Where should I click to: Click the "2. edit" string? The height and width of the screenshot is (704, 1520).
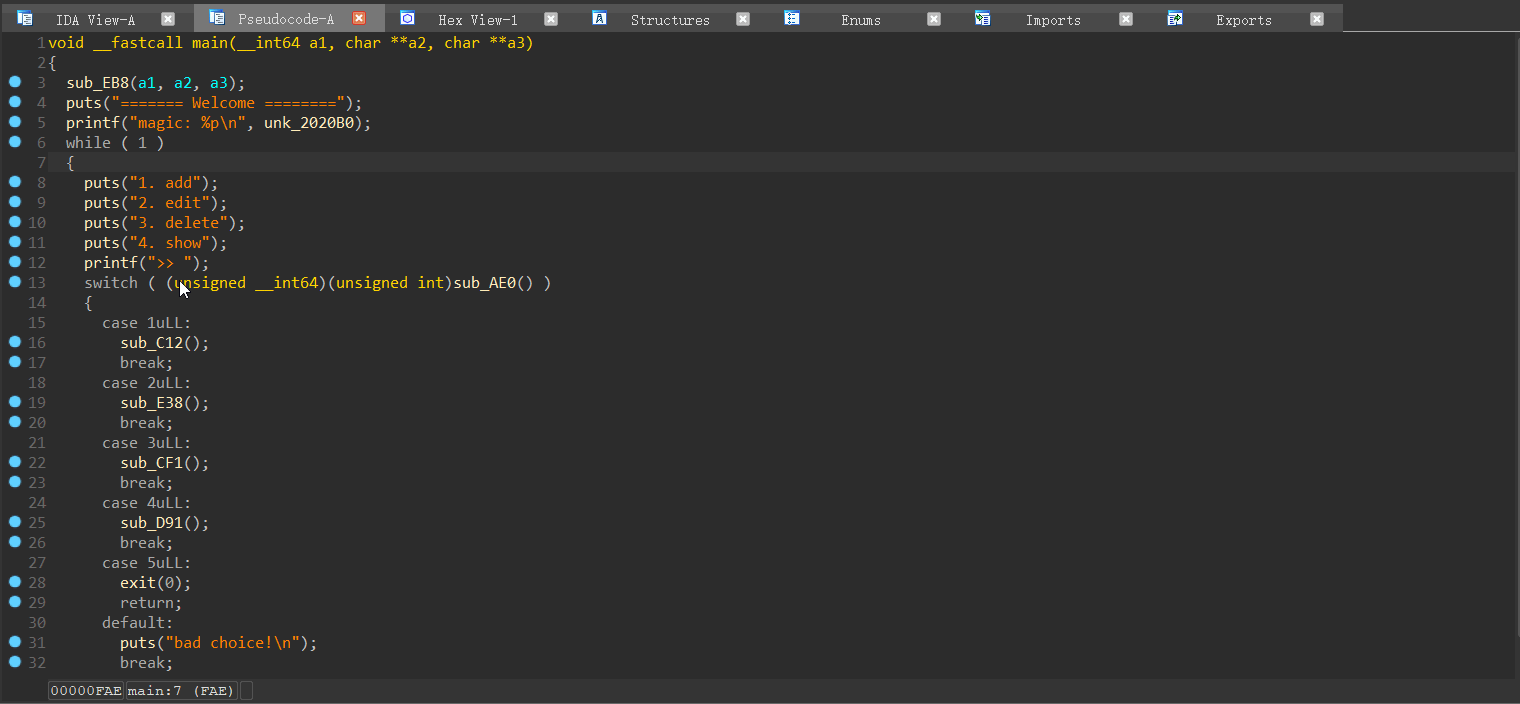pos(169,203)
